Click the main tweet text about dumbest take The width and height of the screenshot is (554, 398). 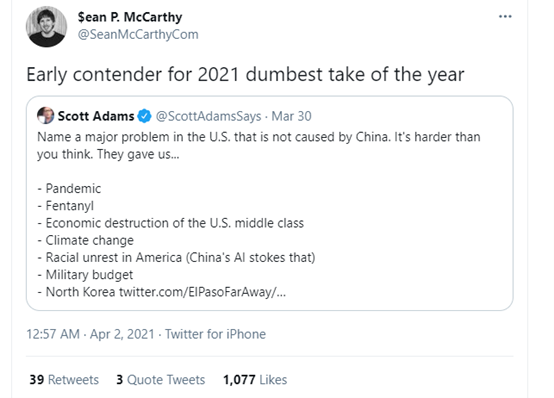245,75
